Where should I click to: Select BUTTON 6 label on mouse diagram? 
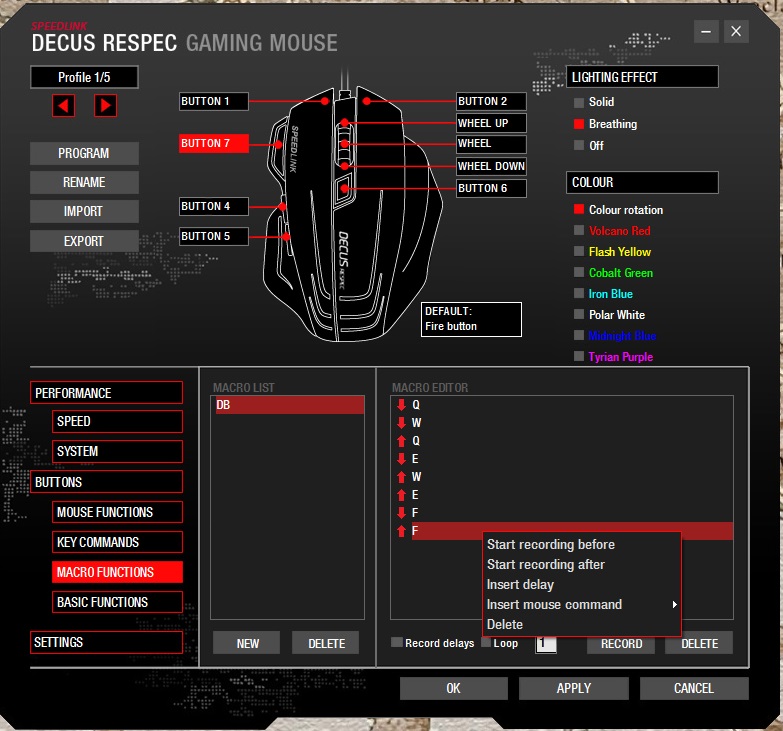(x=491, y=188)
